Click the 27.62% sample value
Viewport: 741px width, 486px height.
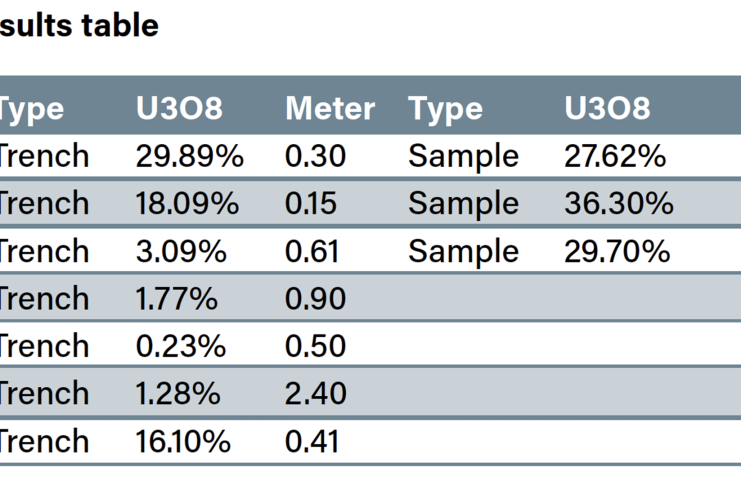tap(616, 156)
